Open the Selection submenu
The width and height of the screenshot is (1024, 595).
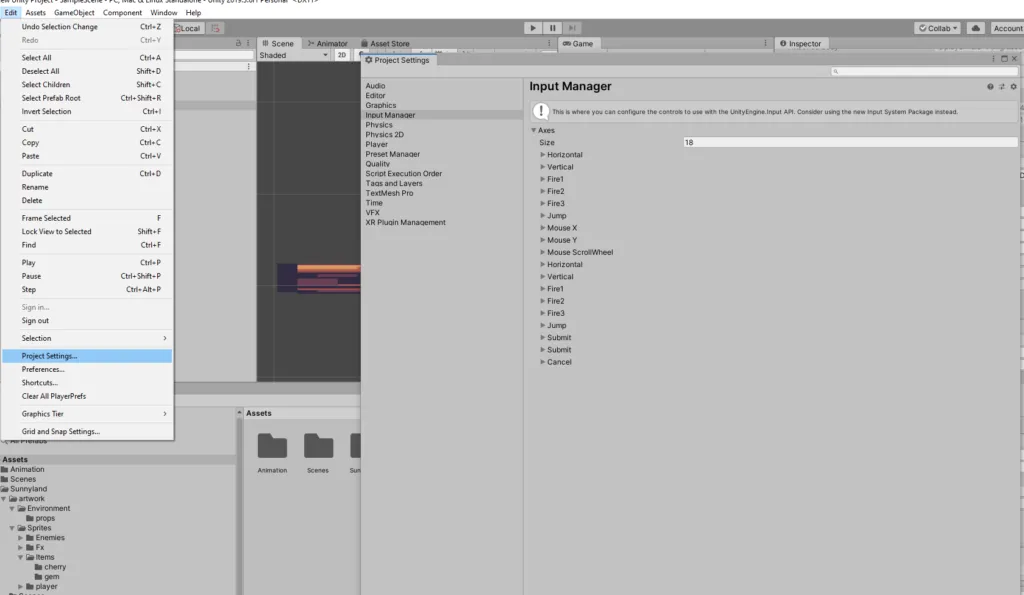tap(88, 338)
